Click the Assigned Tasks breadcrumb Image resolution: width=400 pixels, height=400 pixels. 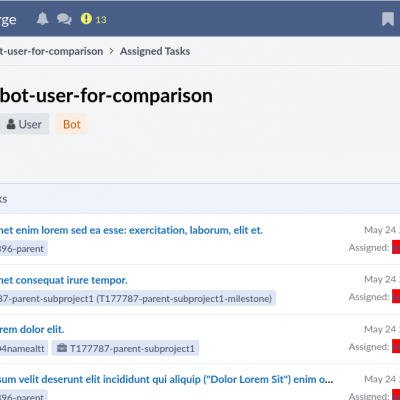pyautogui.click(x=155, y=51)
